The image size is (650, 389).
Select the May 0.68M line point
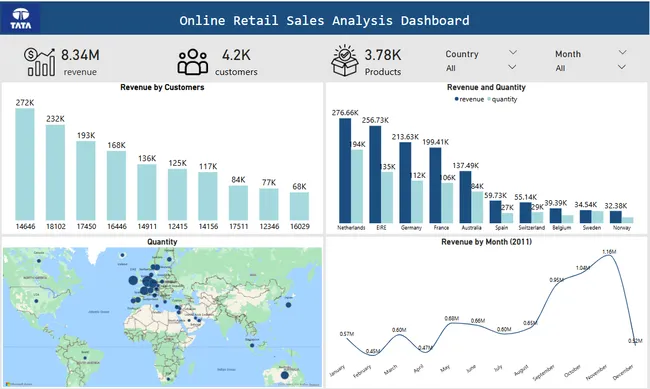coord(452,323)
